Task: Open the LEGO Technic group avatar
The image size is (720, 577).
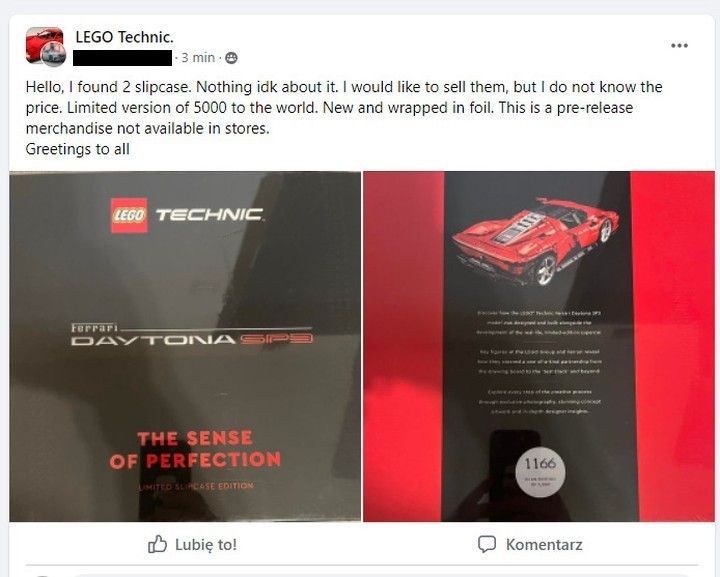Action: tap(44, 45)
